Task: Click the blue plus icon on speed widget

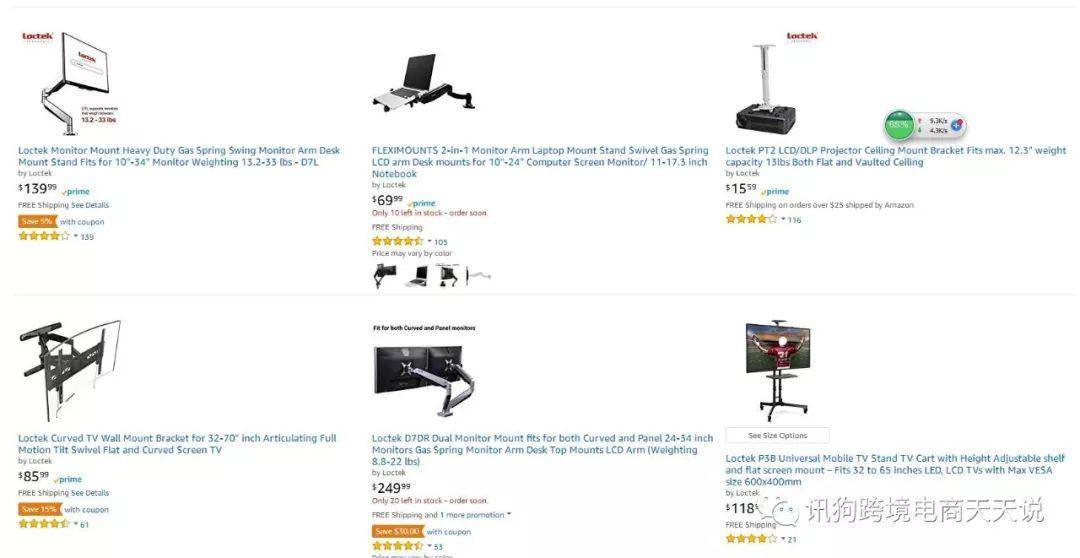Action: point(956,125)
